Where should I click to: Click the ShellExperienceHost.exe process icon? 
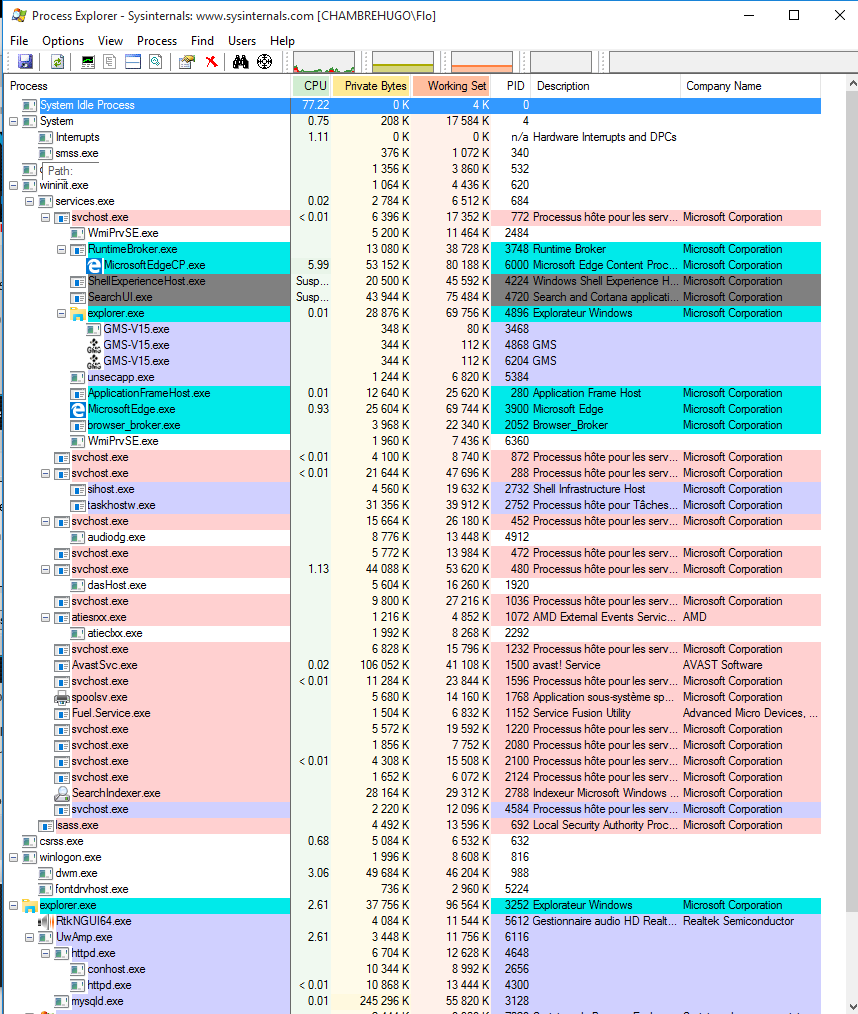(x=78, y=281)
